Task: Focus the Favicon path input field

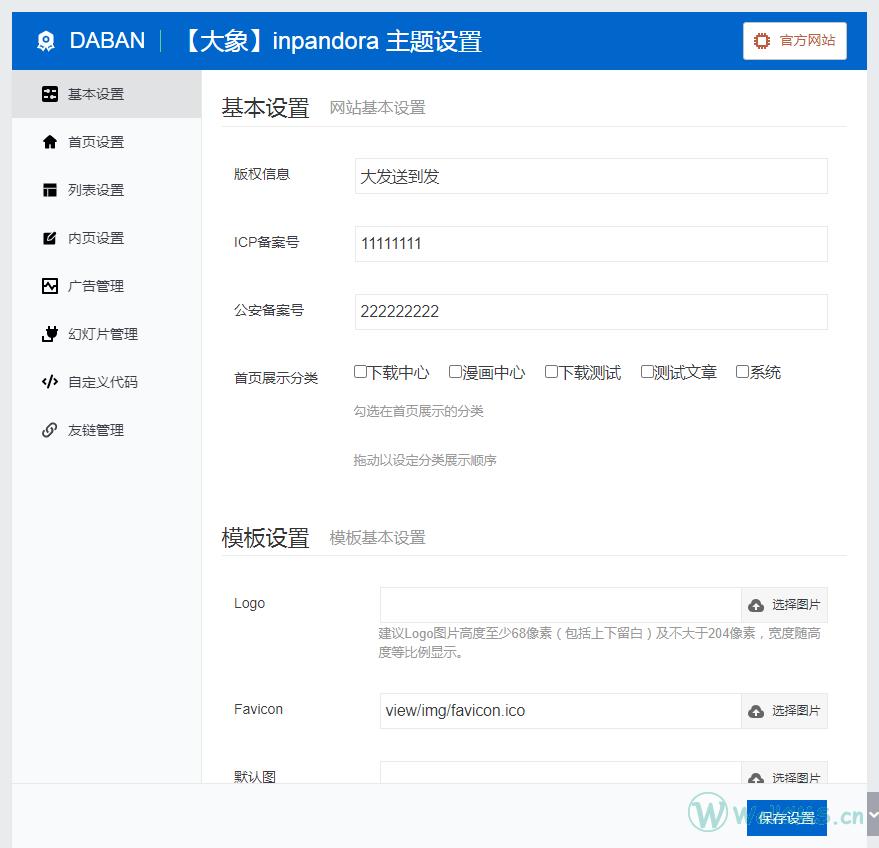Action: pyautogui.click(x=561, y=711)
